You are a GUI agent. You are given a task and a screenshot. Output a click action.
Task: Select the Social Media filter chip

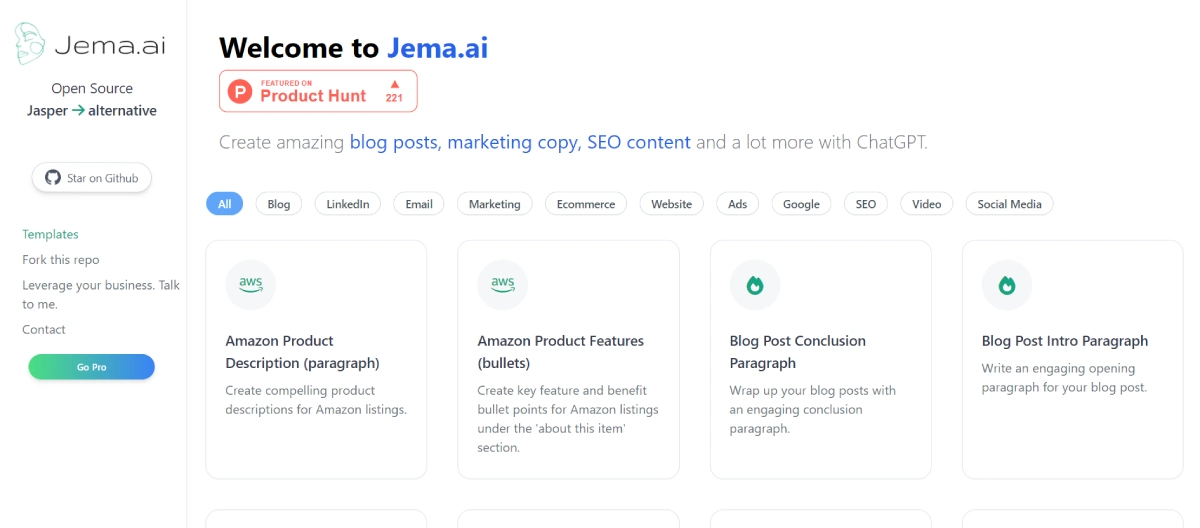pos(1009,204)
